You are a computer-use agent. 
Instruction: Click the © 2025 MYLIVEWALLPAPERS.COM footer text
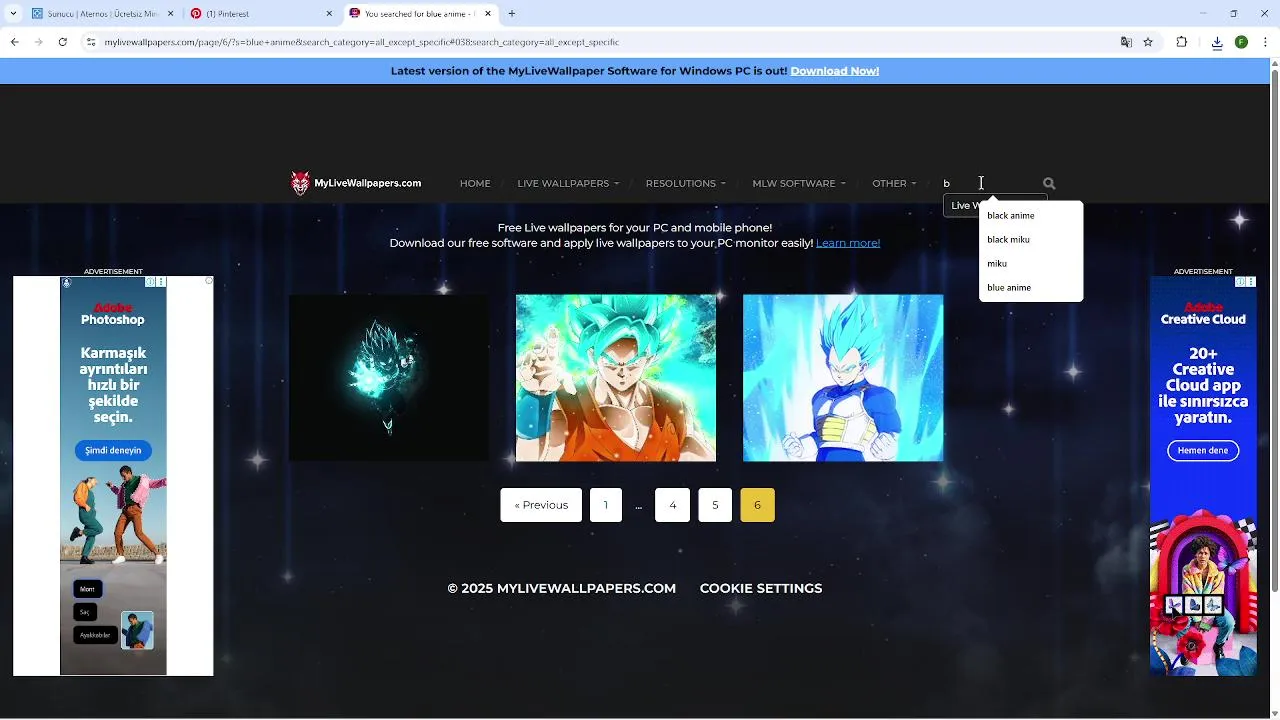click(x=562, y=589)
